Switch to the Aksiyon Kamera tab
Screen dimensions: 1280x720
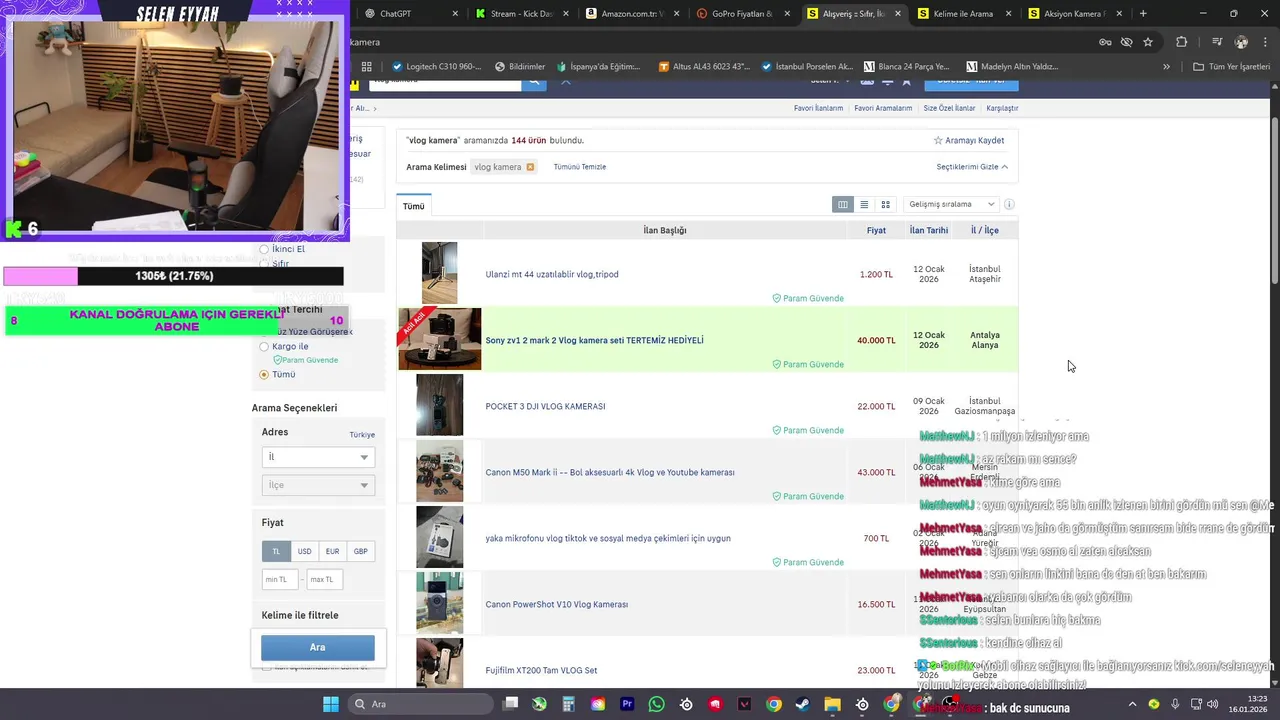tap(1074, 14)
